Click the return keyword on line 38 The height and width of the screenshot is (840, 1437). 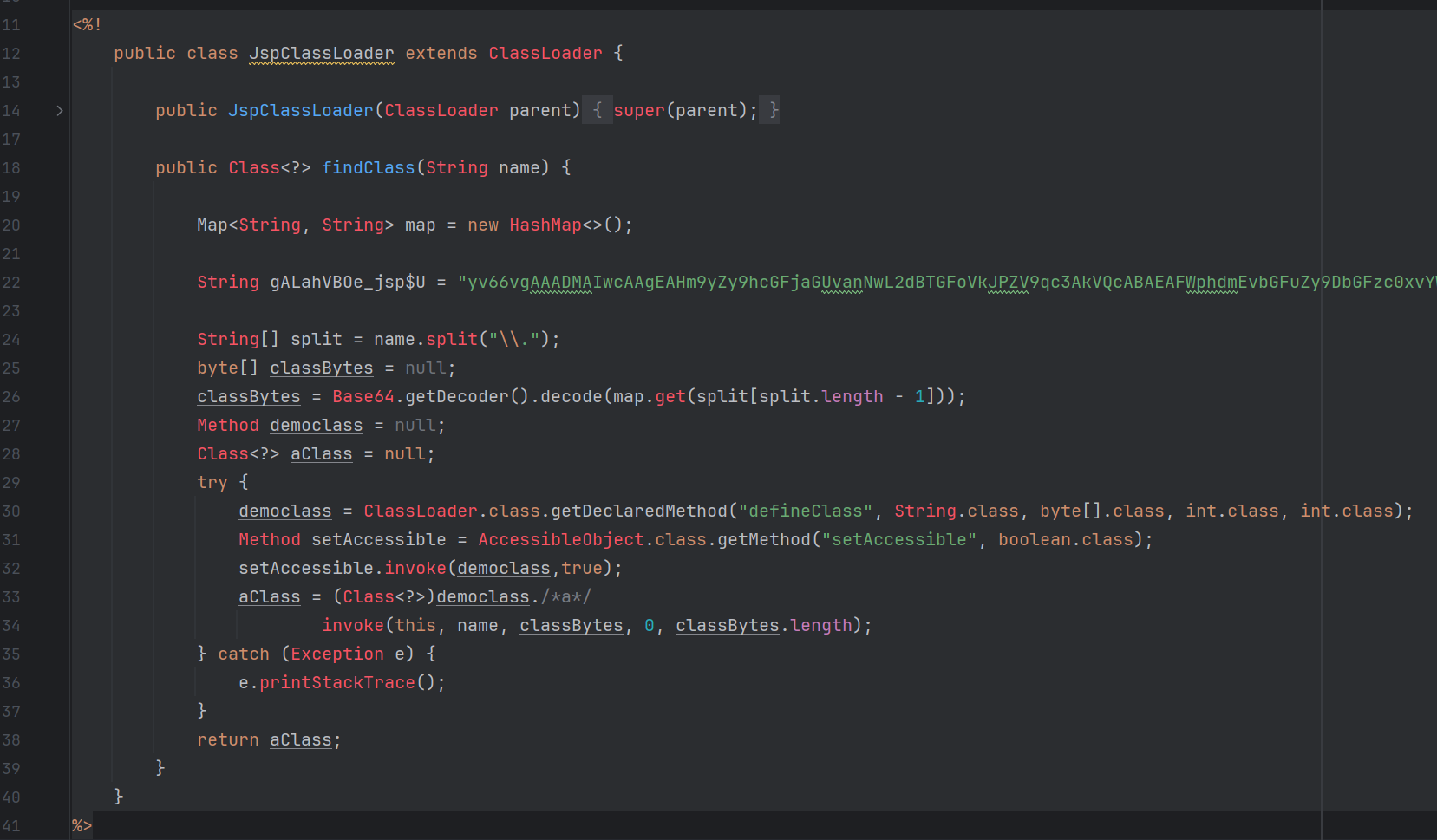tap(228, 740)
